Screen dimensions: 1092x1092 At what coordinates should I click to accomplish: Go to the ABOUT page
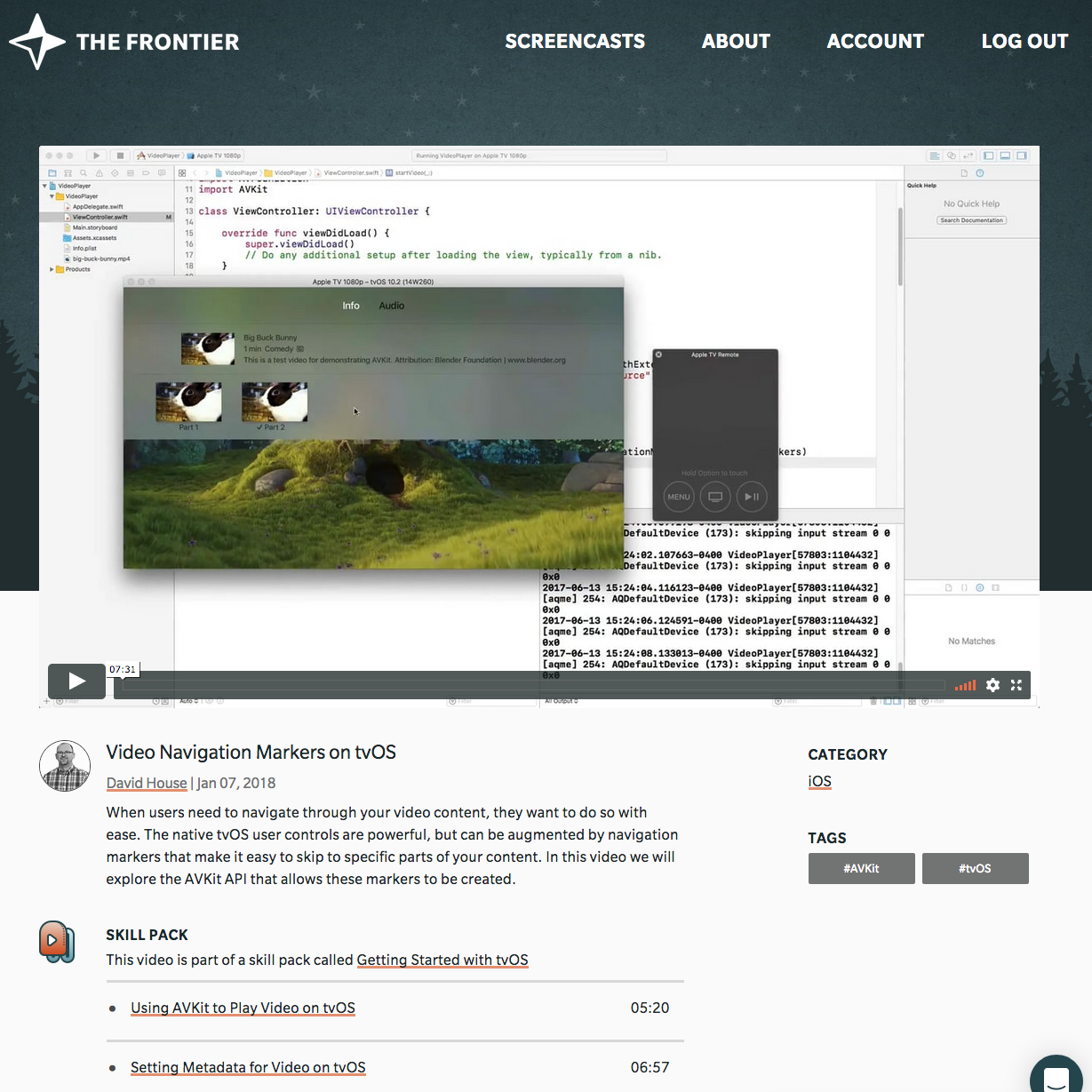(736, 41)
